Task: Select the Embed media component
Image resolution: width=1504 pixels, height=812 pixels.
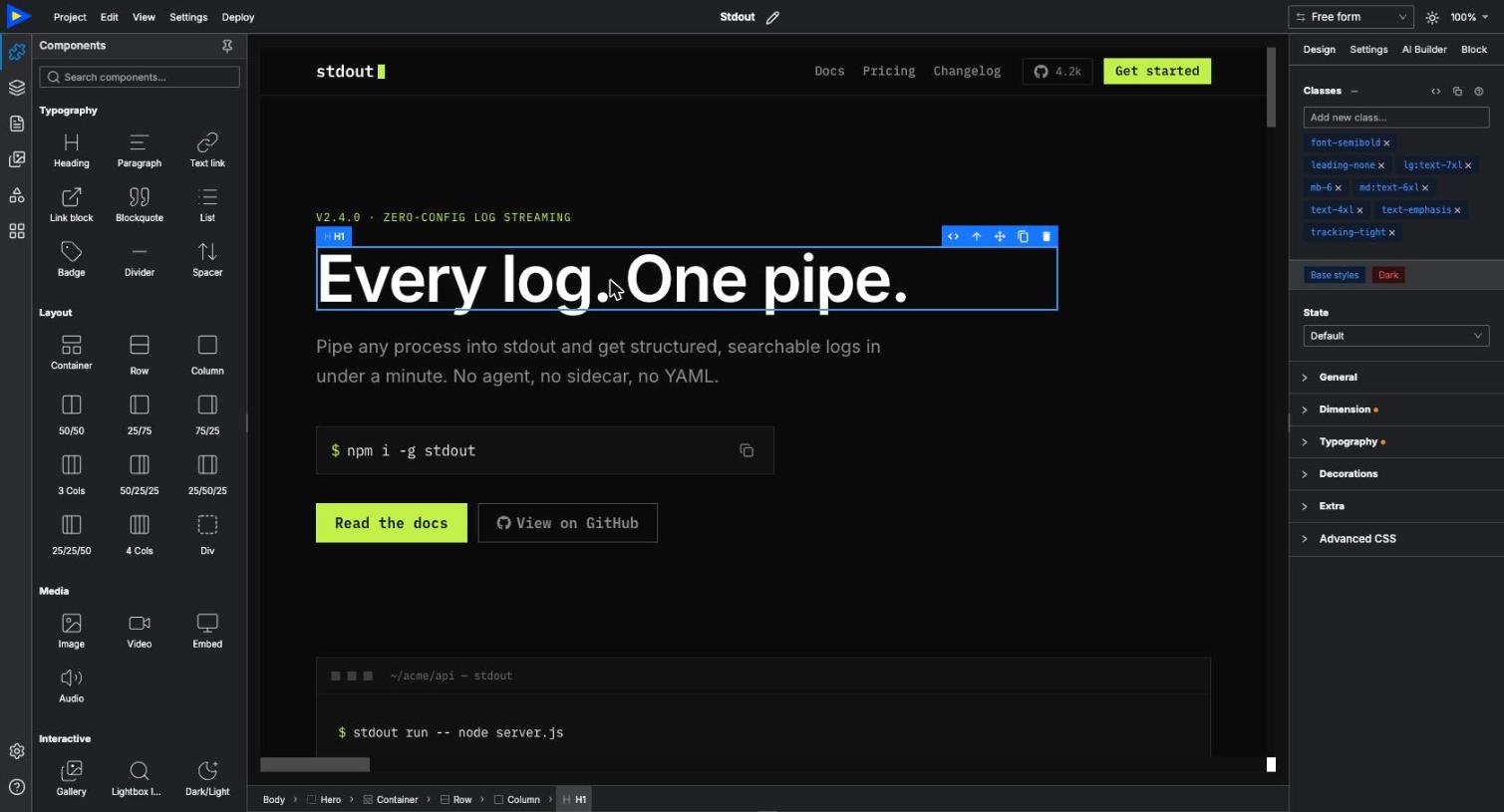Action: [x=207, y=631]
